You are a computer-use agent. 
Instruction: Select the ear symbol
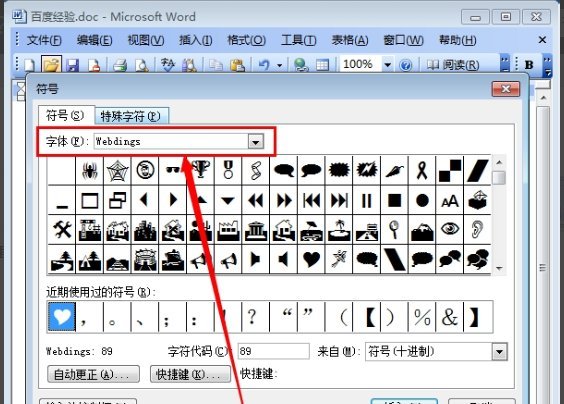pyautogui.click(x=477, y=230)
